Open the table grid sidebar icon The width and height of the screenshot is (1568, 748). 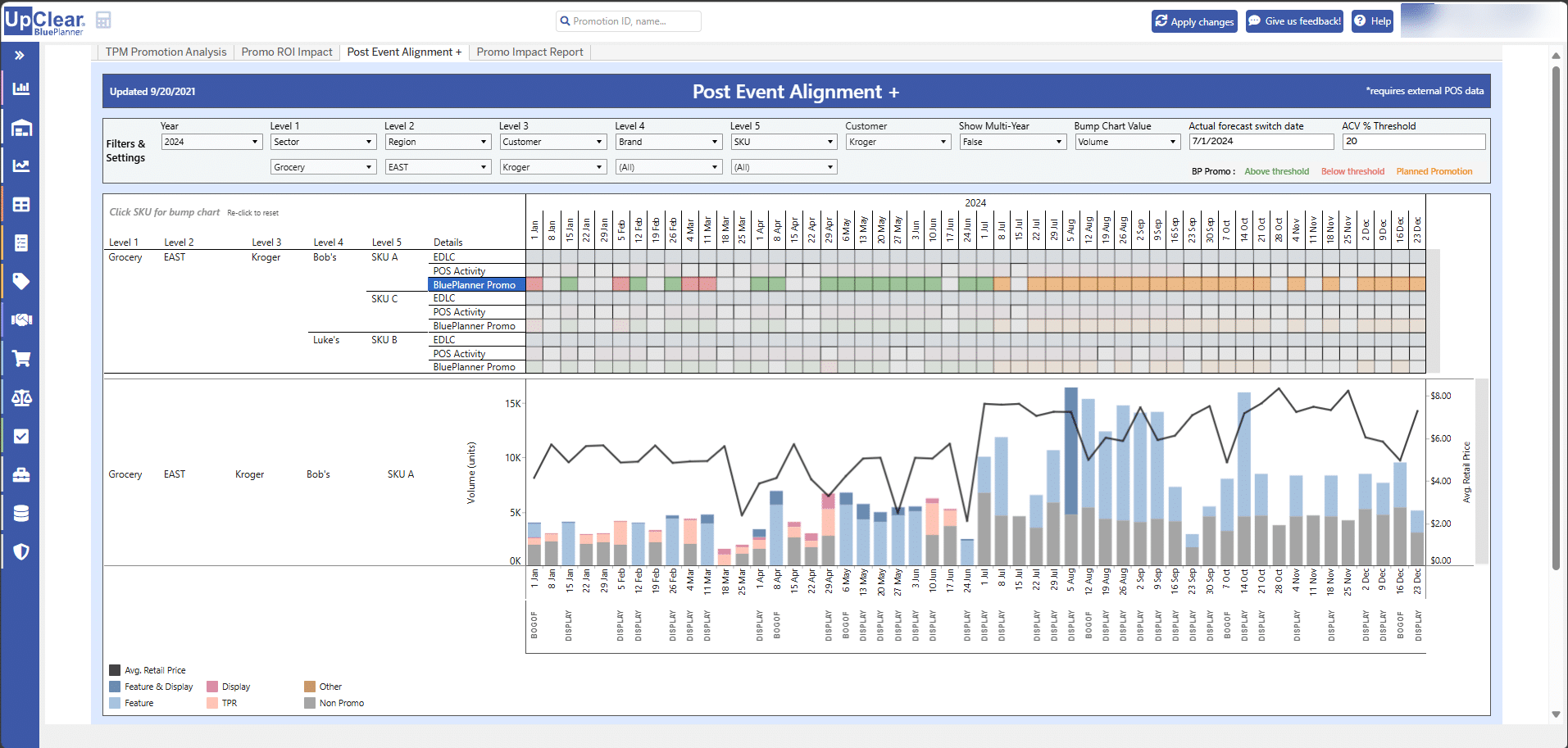coord(21,204)
